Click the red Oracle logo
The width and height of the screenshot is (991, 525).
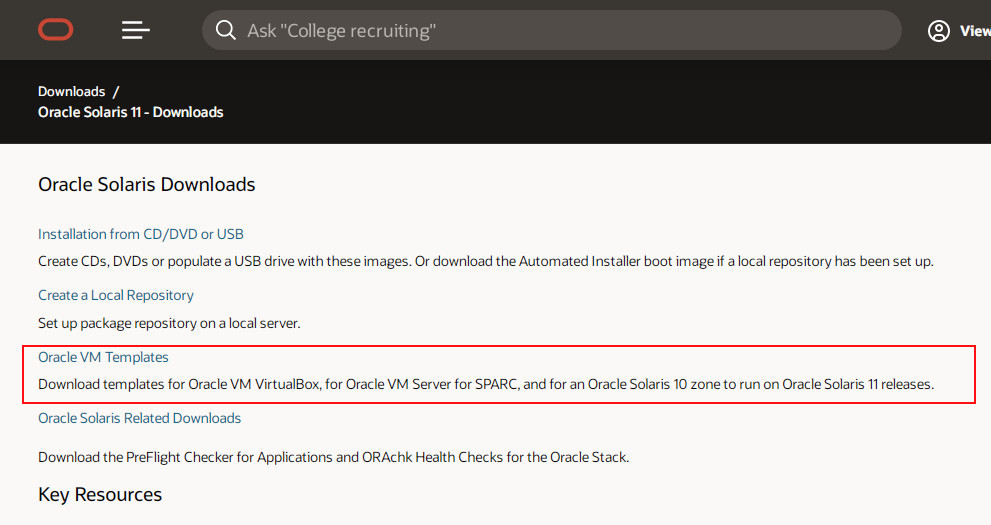[x=56, y=30]
